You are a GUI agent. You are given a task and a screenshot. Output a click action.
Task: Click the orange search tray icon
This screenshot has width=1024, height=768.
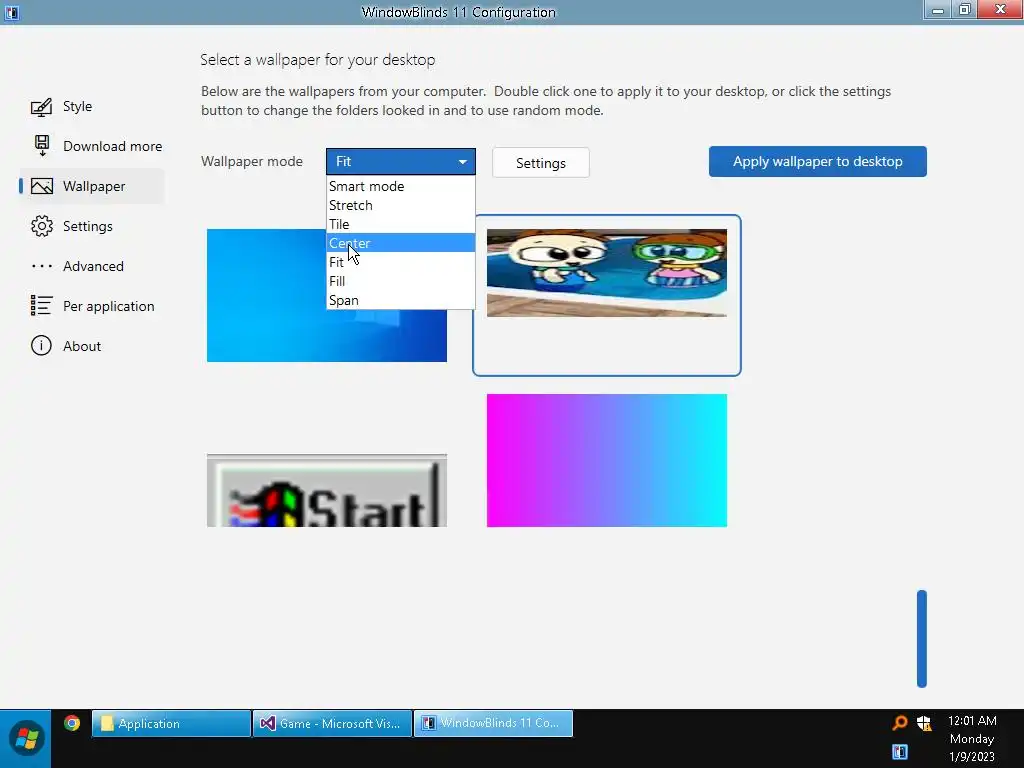[900, 723]
